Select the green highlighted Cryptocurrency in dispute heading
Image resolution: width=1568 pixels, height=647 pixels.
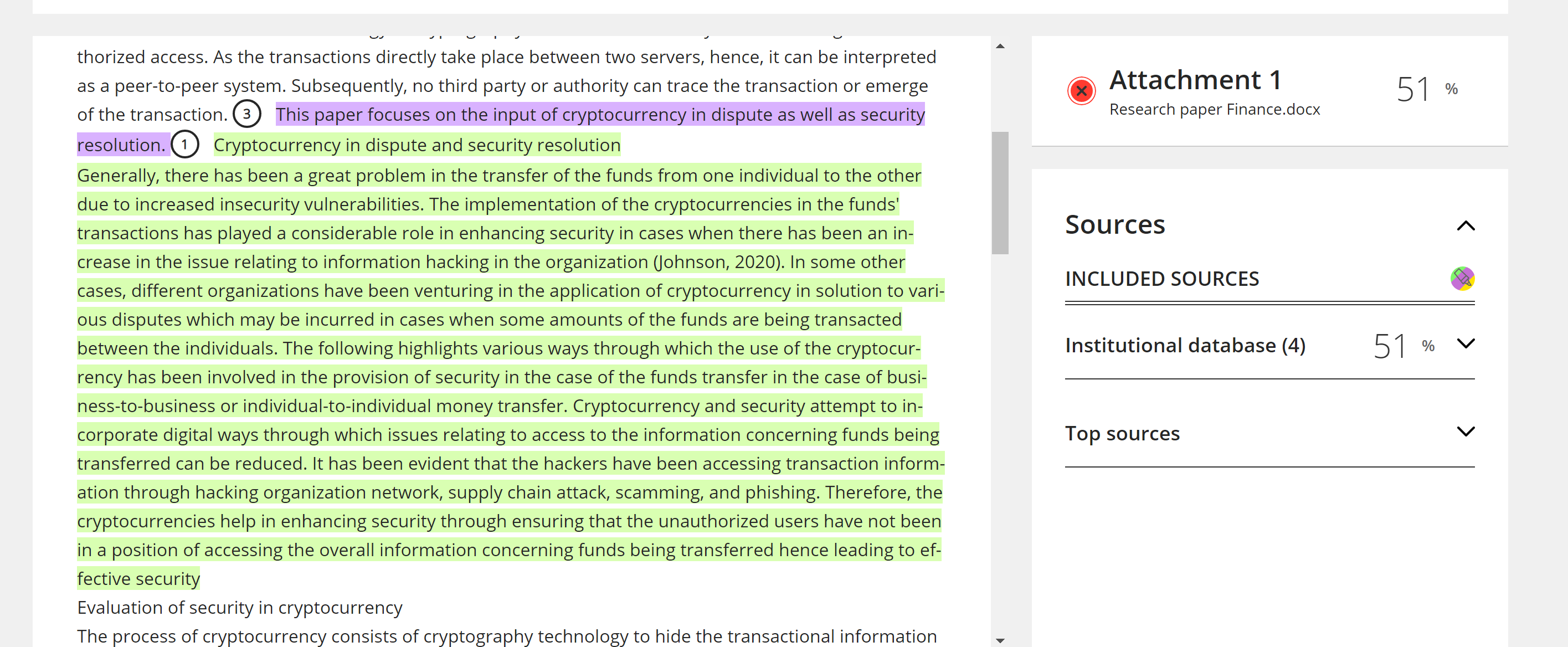coord(417,145)
